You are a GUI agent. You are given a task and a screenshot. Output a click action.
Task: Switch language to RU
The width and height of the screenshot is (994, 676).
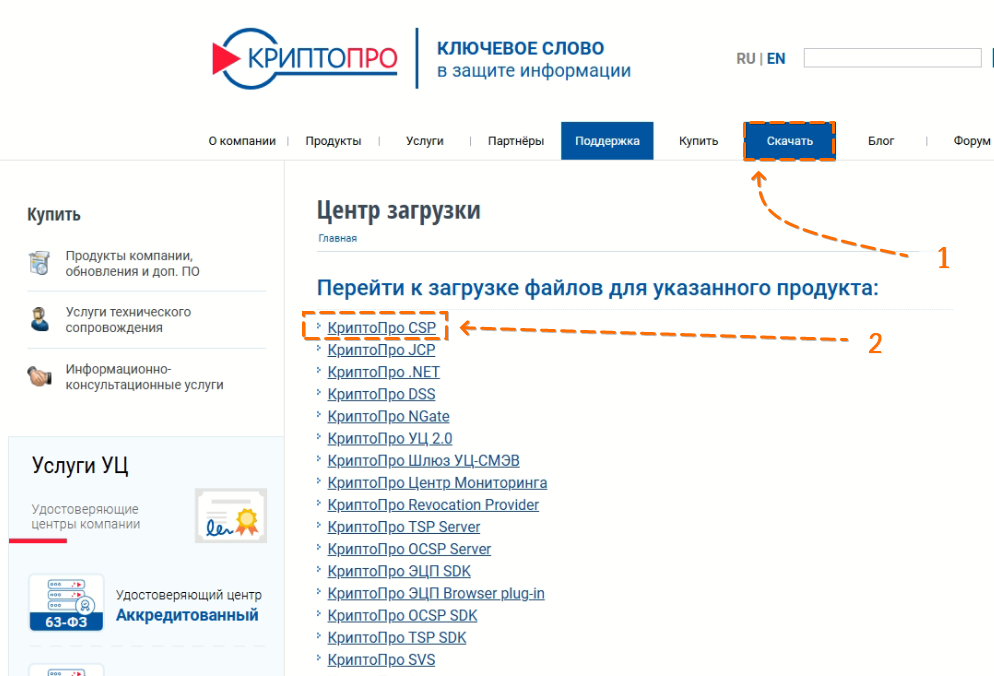[x=746, y=58]
